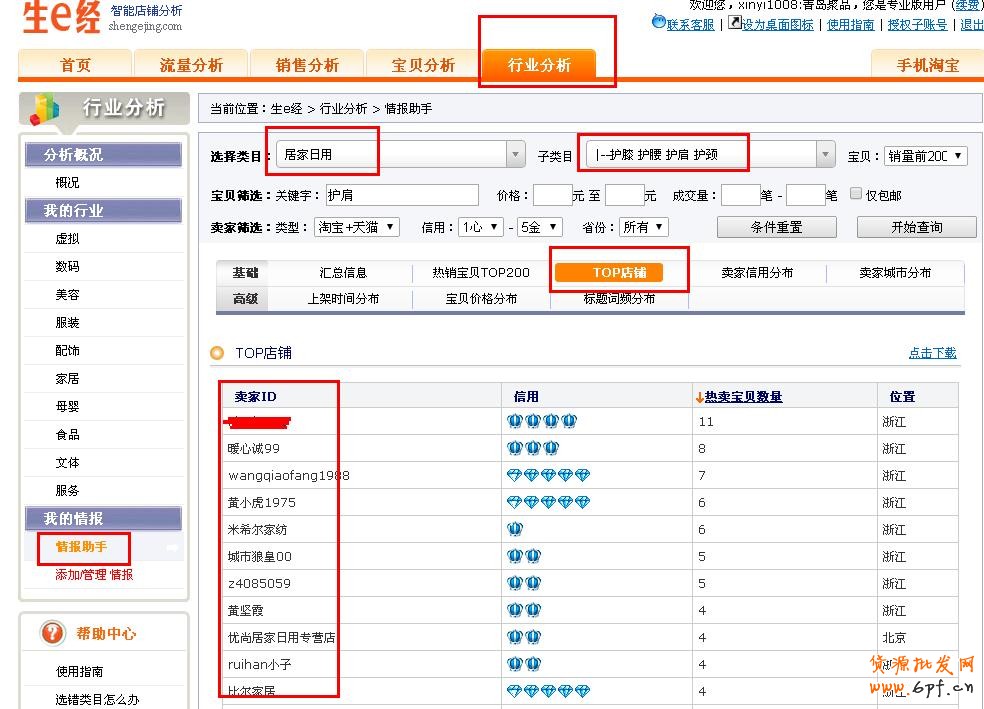984x709 pixels.
Task: Open the 省份 dropdown
Action: coord(642,227)
